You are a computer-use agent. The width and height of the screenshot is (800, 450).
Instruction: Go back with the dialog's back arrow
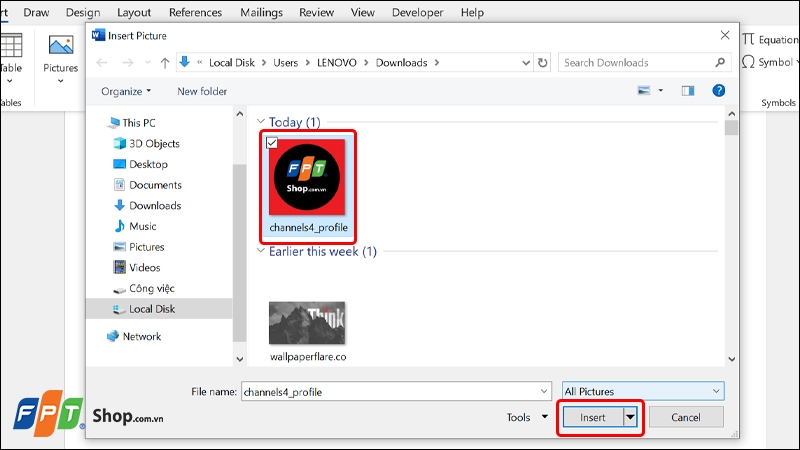[x=102, y=63]
